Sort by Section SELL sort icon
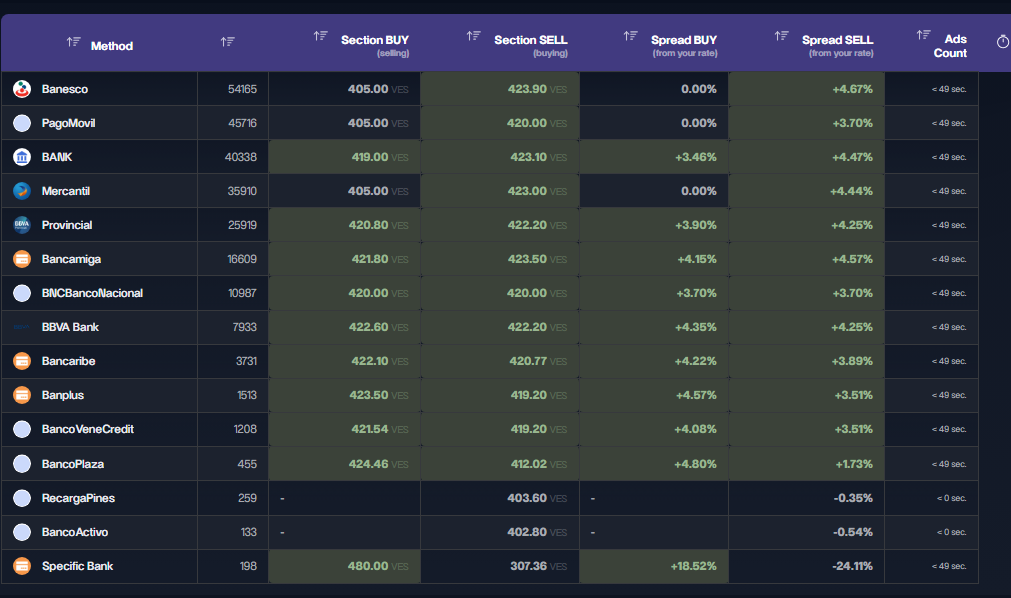The height and width of the screenshot is (598, 1011). [x=474, y=36]
